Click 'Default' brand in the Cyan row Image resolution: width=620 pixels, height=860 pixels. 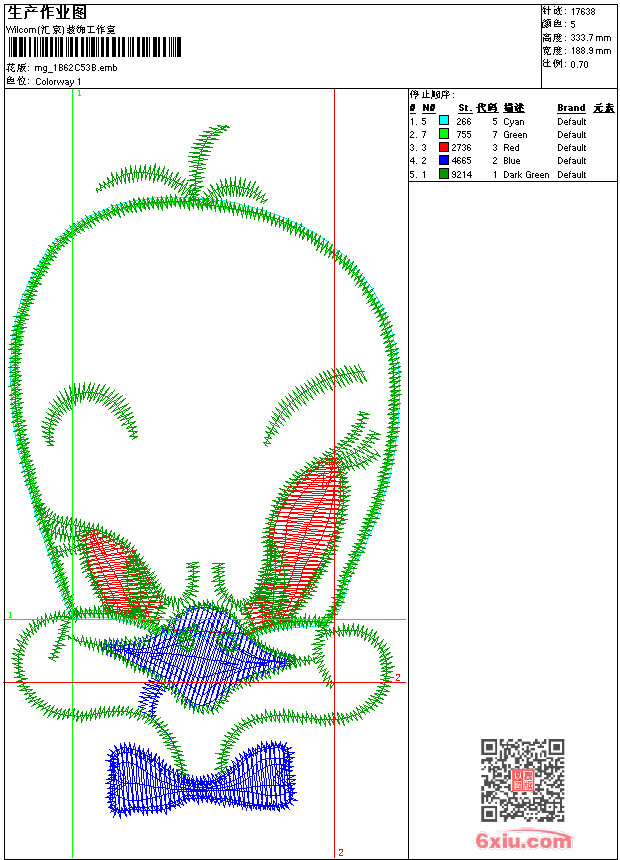[x=572, y=122]
